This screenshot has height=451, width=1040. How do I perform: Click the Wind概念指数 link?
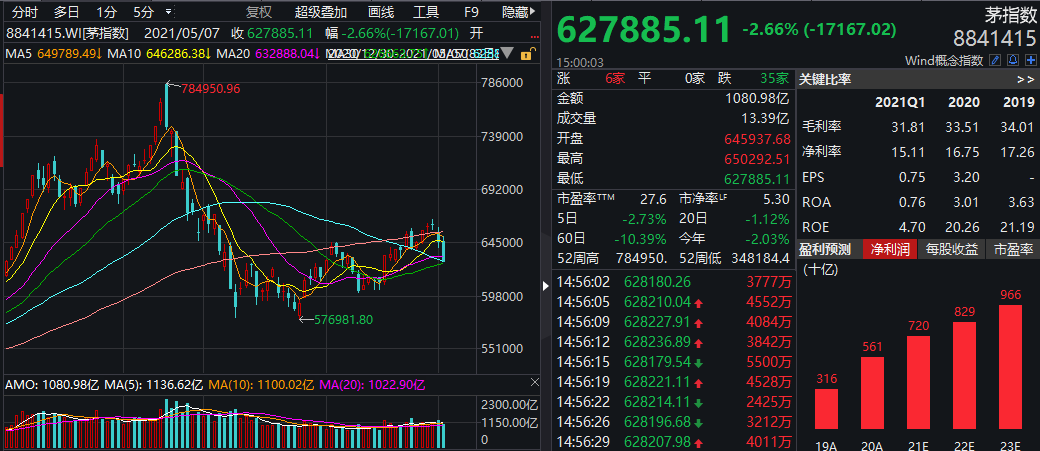point(944,60)
